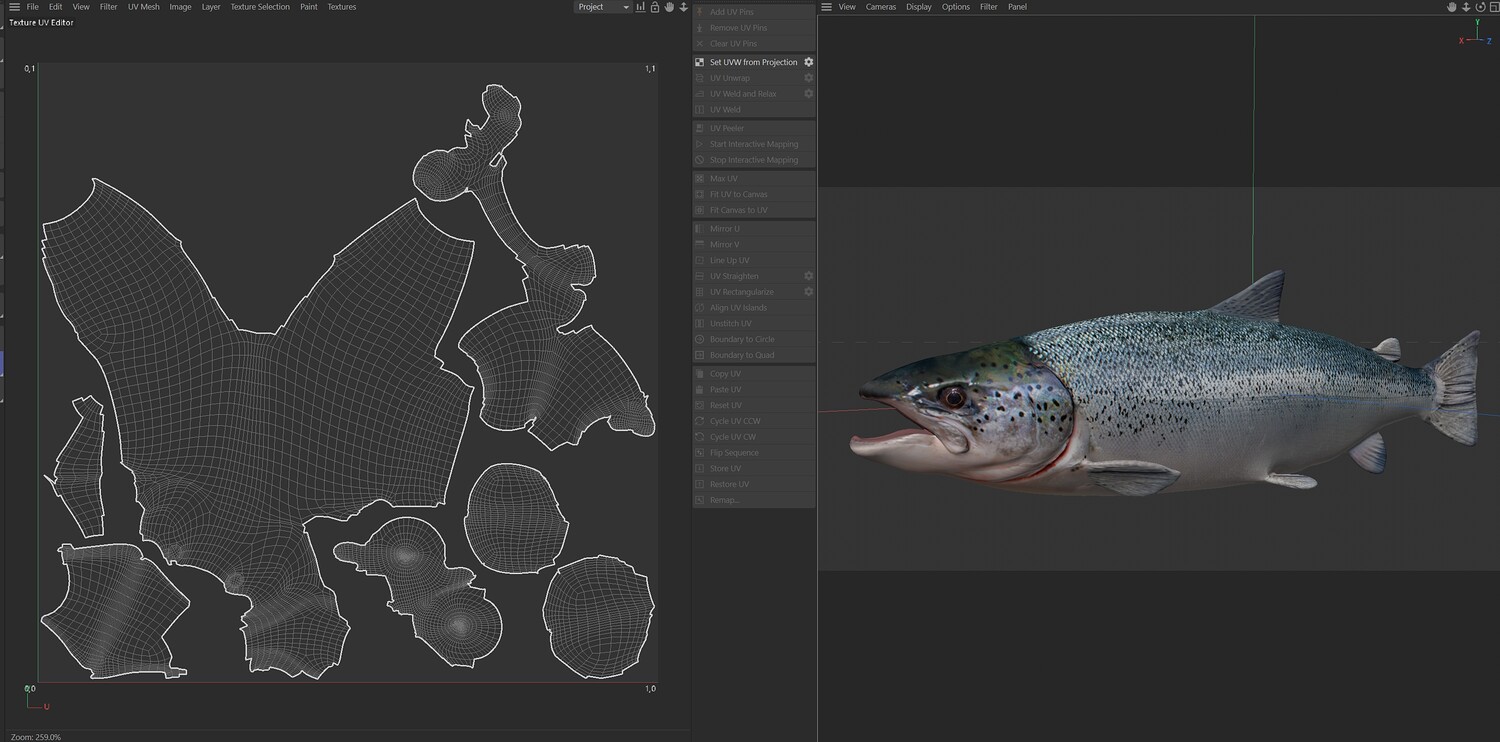Open UV Unwrap settings gear
This screenshot has width=1500, height=742.
pos(809,78)
